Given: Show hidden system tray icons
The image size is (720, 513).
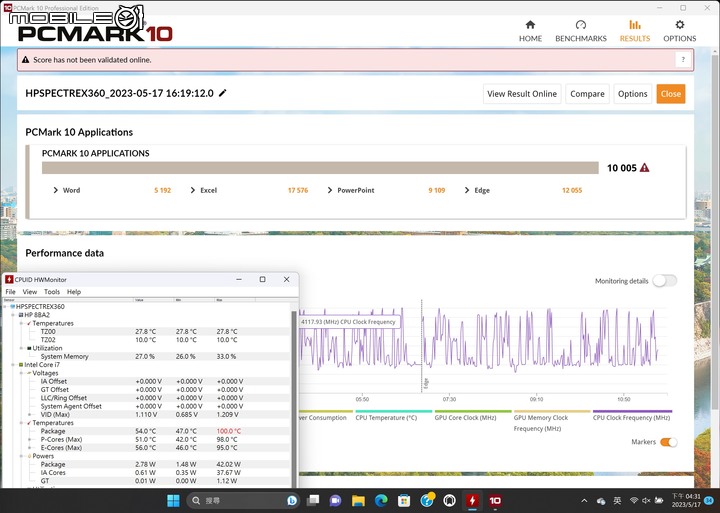Looking at the screenshot, I should (584, 501).
